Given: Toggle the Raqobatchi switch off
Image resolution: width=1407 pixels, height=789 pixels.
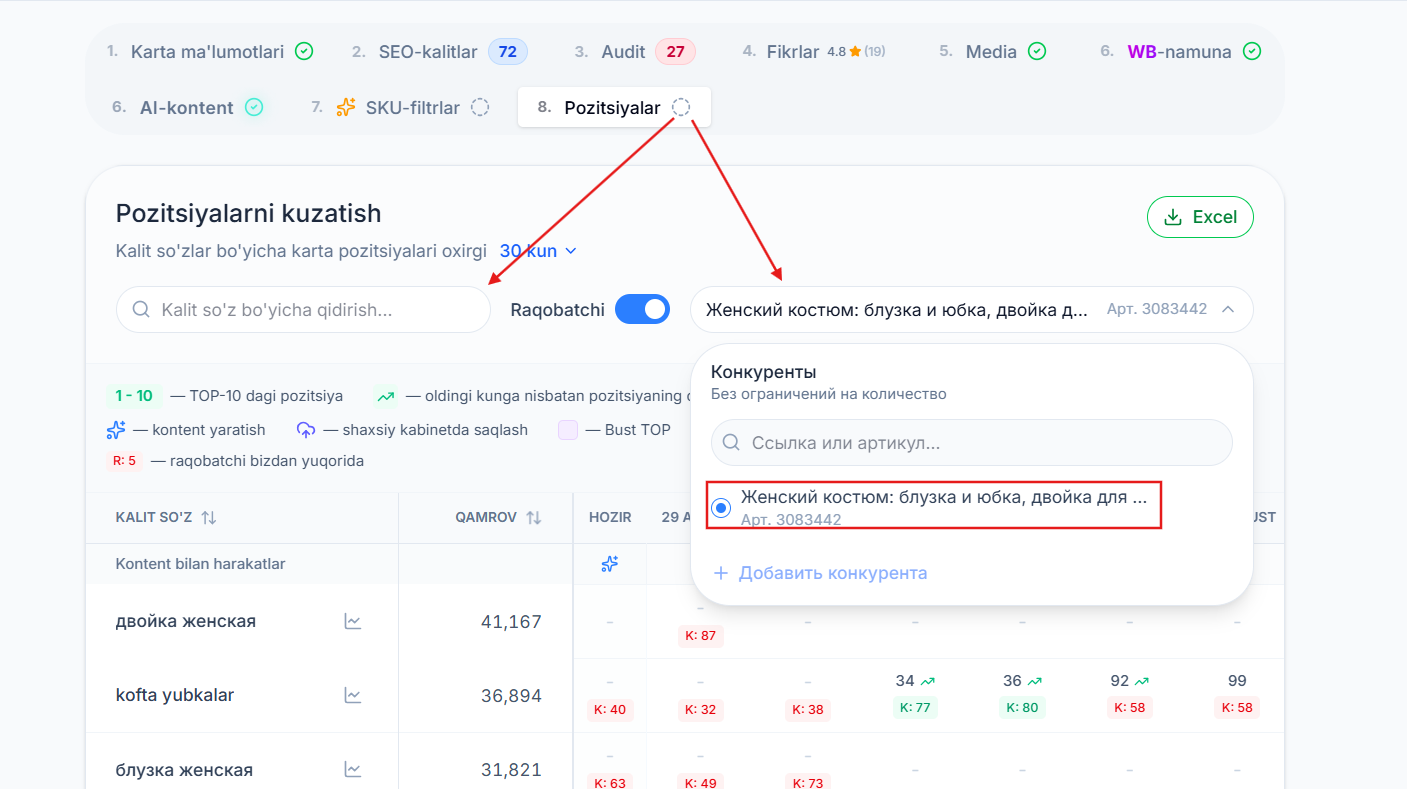Looking at the screenshot, I should point(642,310).
